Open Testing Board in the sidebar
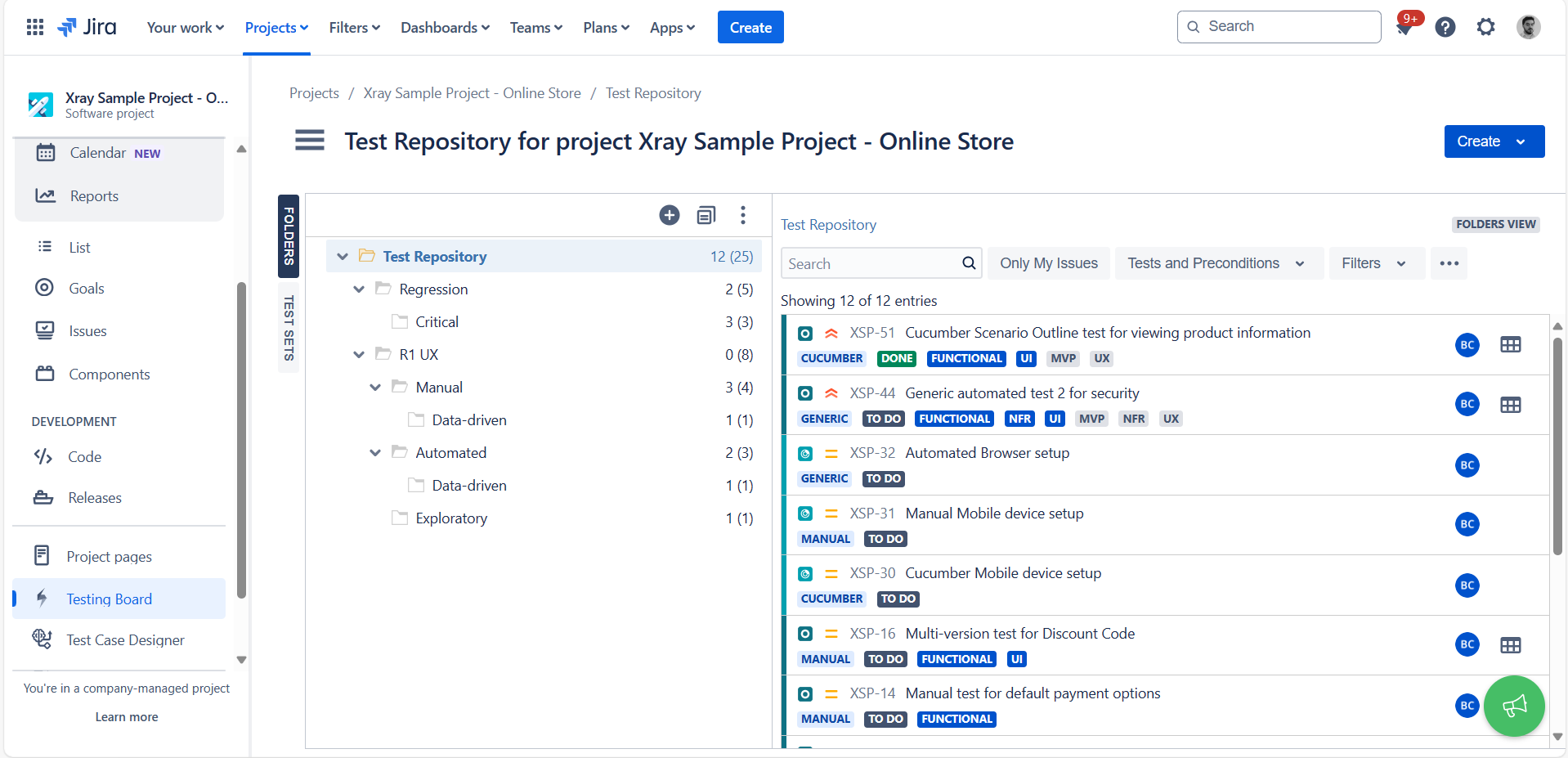 coord(119,599)
